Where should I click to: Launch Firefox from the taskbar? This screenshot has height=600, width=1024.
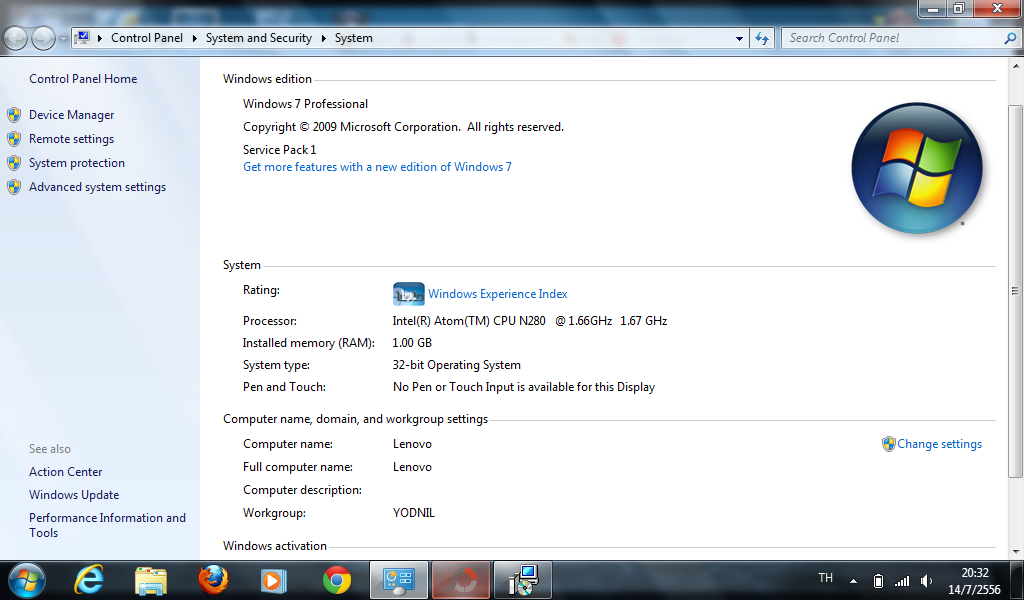pos(214,580)
